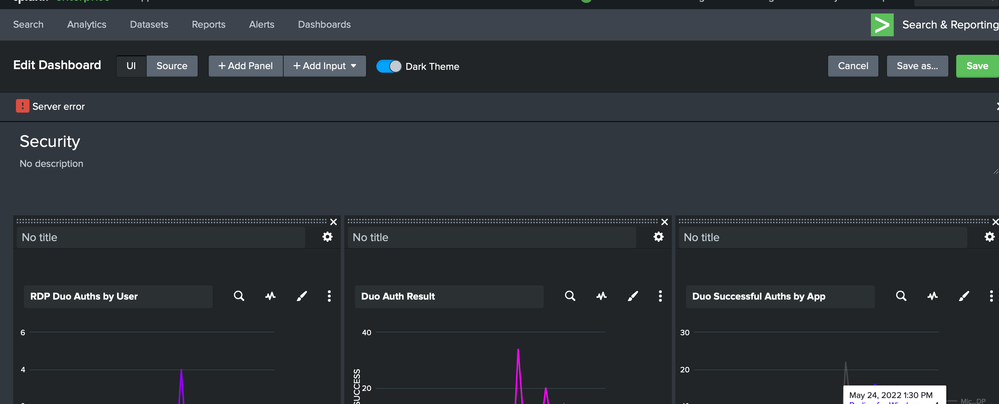
Task: Open more actions menu for Duo Auth Result
Action: (x=660, y=296)
